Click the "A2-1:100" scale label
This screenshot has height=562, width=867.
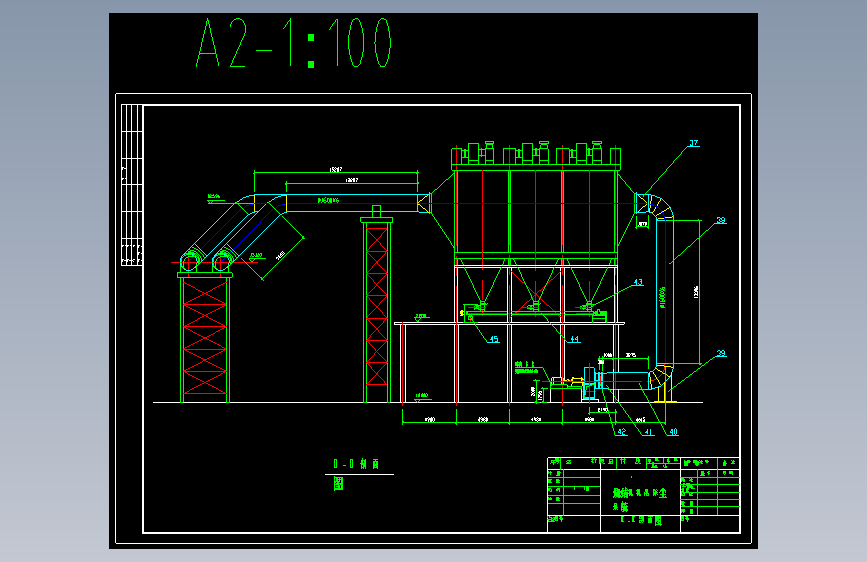click(294, 43)
